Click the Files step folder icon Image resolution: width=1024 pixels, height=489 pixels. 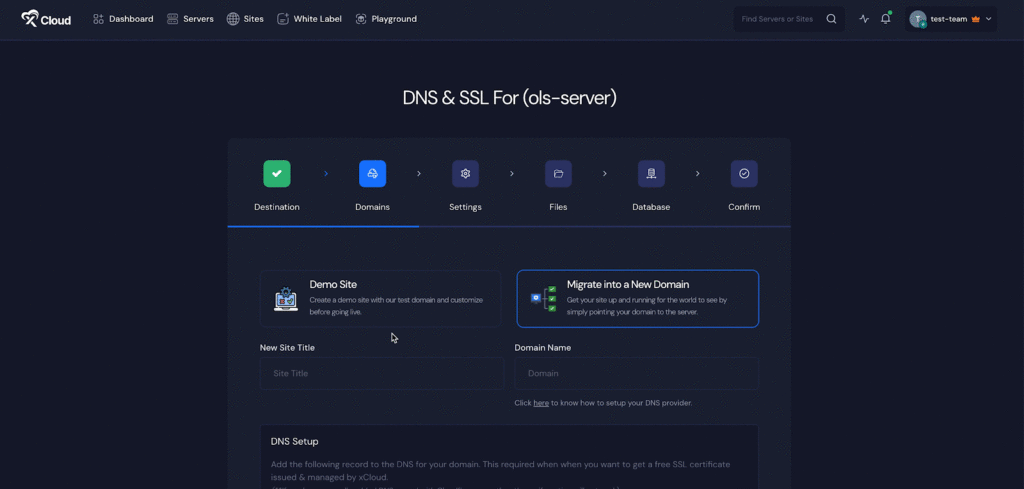pos(558,173)
